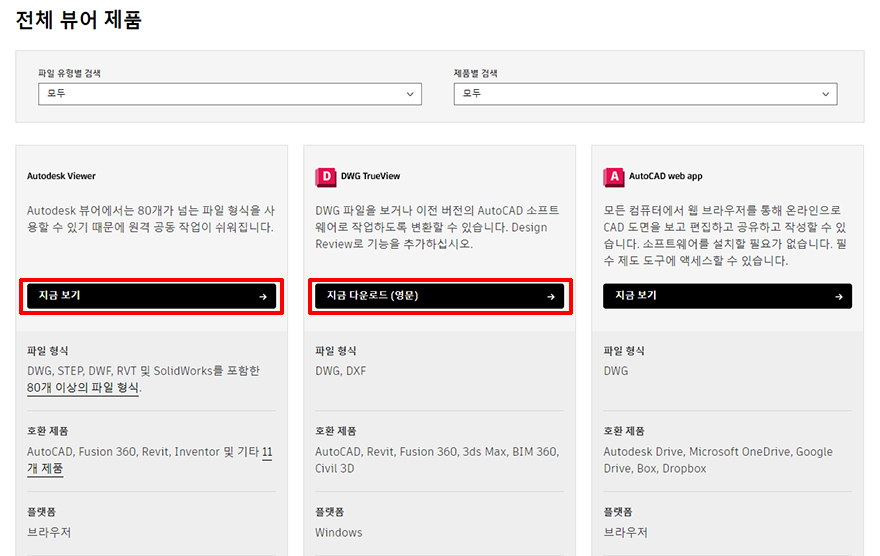Click the 파일 유형별 검색 label
Screen dimensions: 880x556
(70, 73)
